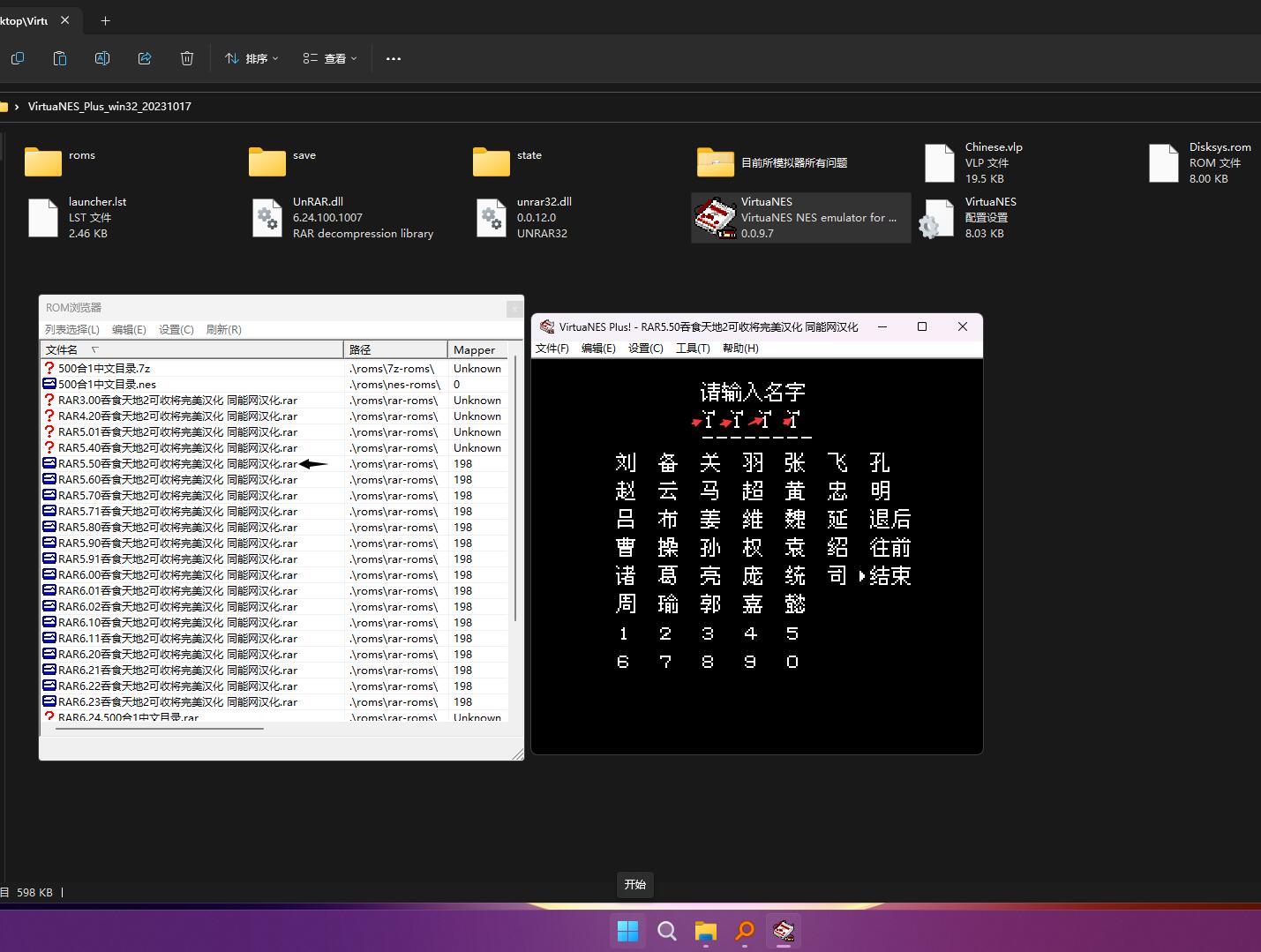Open taskbar Search magnifier

pos(667,931)
